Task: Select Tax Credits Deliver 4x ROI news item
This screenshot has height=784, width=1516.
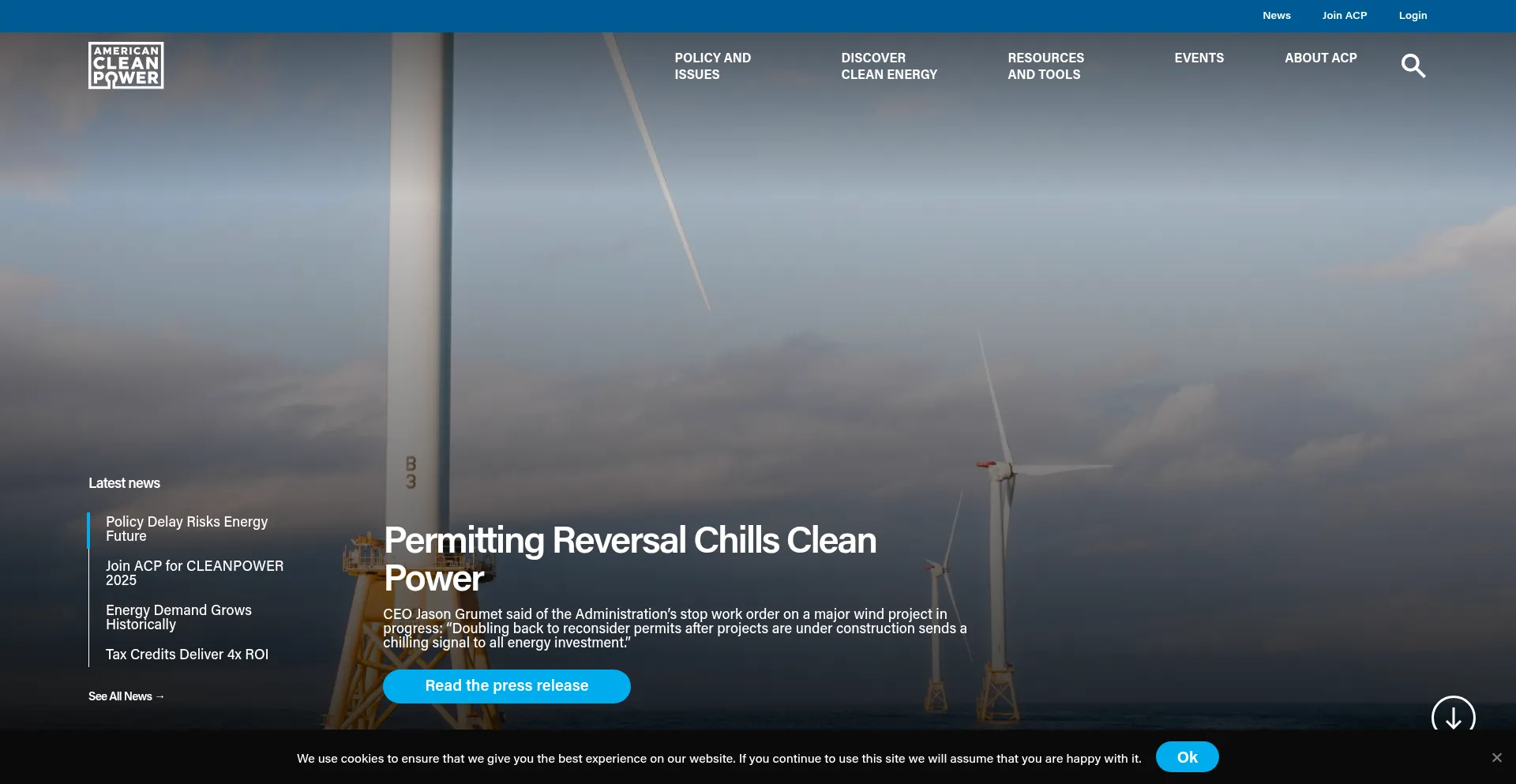Action: (x=187, y=654)
